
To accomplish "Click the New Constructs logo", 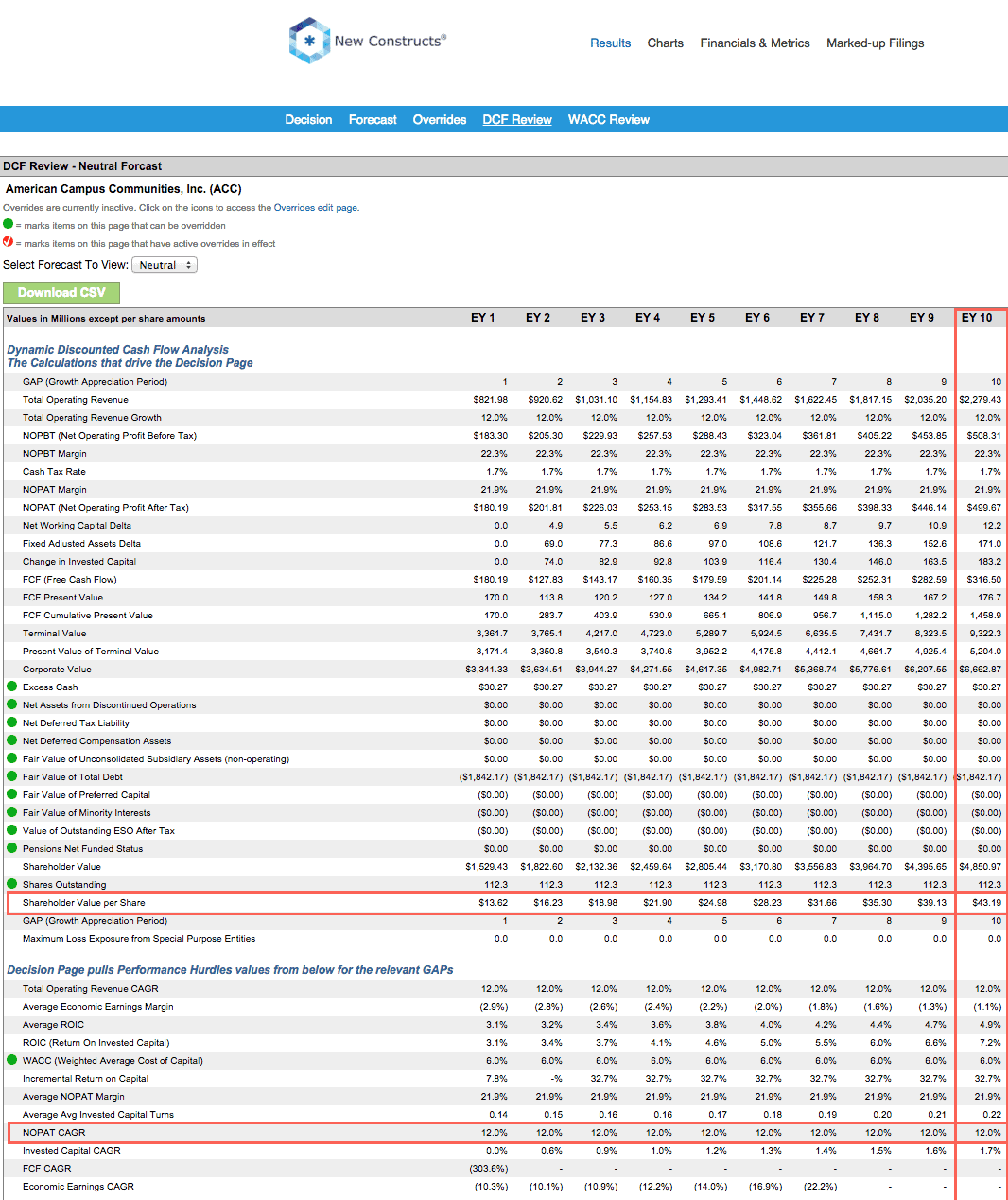I will [x=367, y=41].
